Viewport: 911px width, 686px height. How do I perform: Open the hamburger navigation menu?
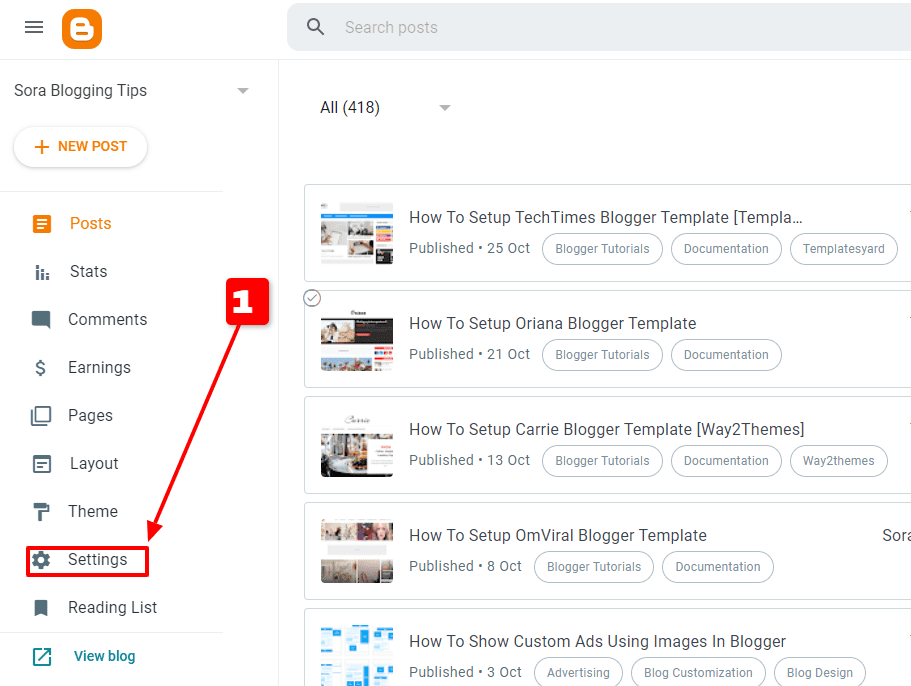(x=33, y=27)
